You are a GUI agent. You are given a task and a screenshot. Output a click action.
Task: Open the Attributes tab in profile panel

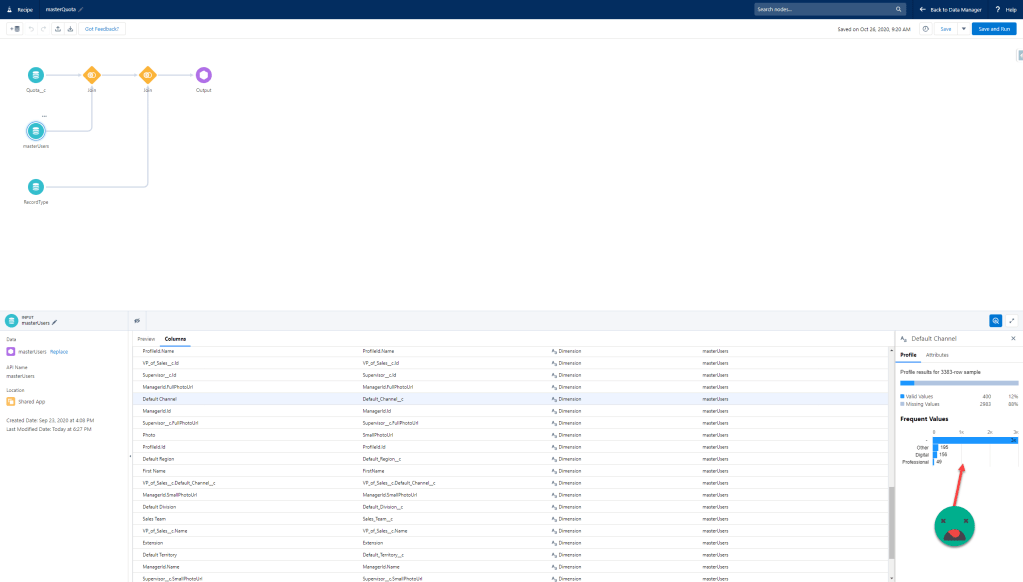click(937, 355)
